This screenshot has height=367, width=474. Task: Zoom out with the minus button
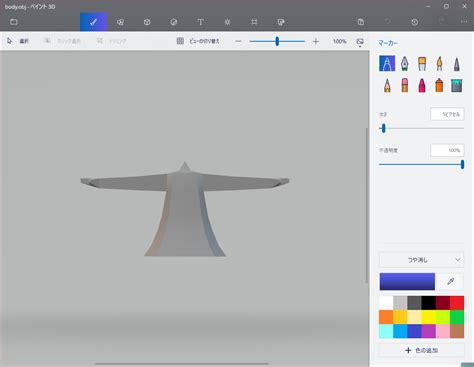point(238,41)
